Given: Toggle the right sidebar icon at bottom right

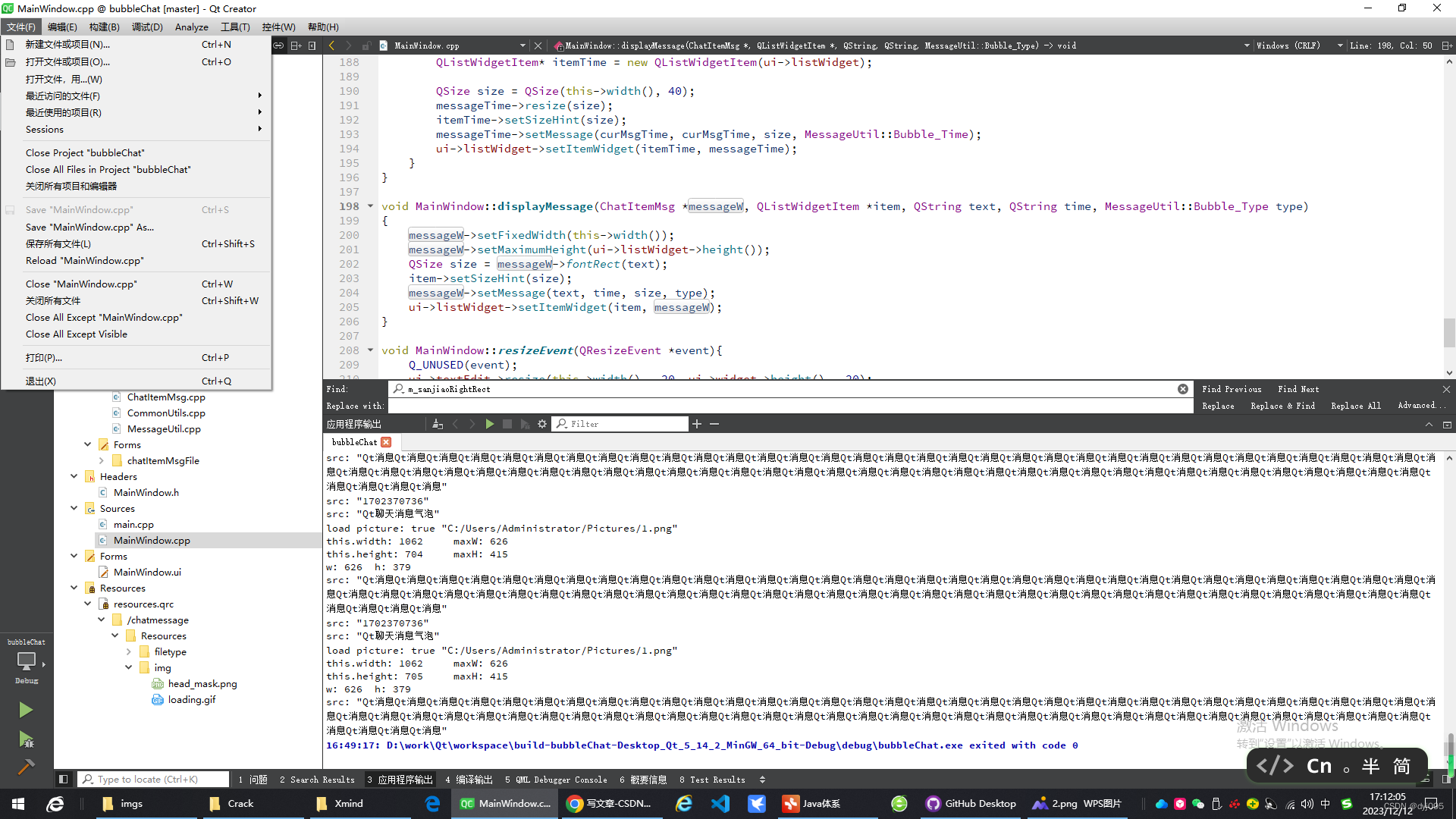Looking at the screenshot, I should (x=1447, y=779).
